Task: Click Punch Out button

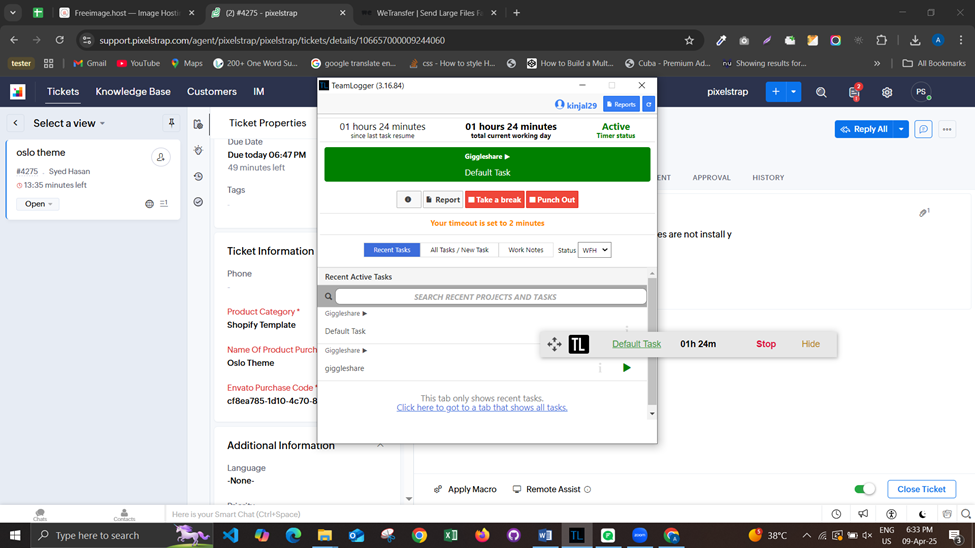Action: pyautogui.click(x=552, y=200)
